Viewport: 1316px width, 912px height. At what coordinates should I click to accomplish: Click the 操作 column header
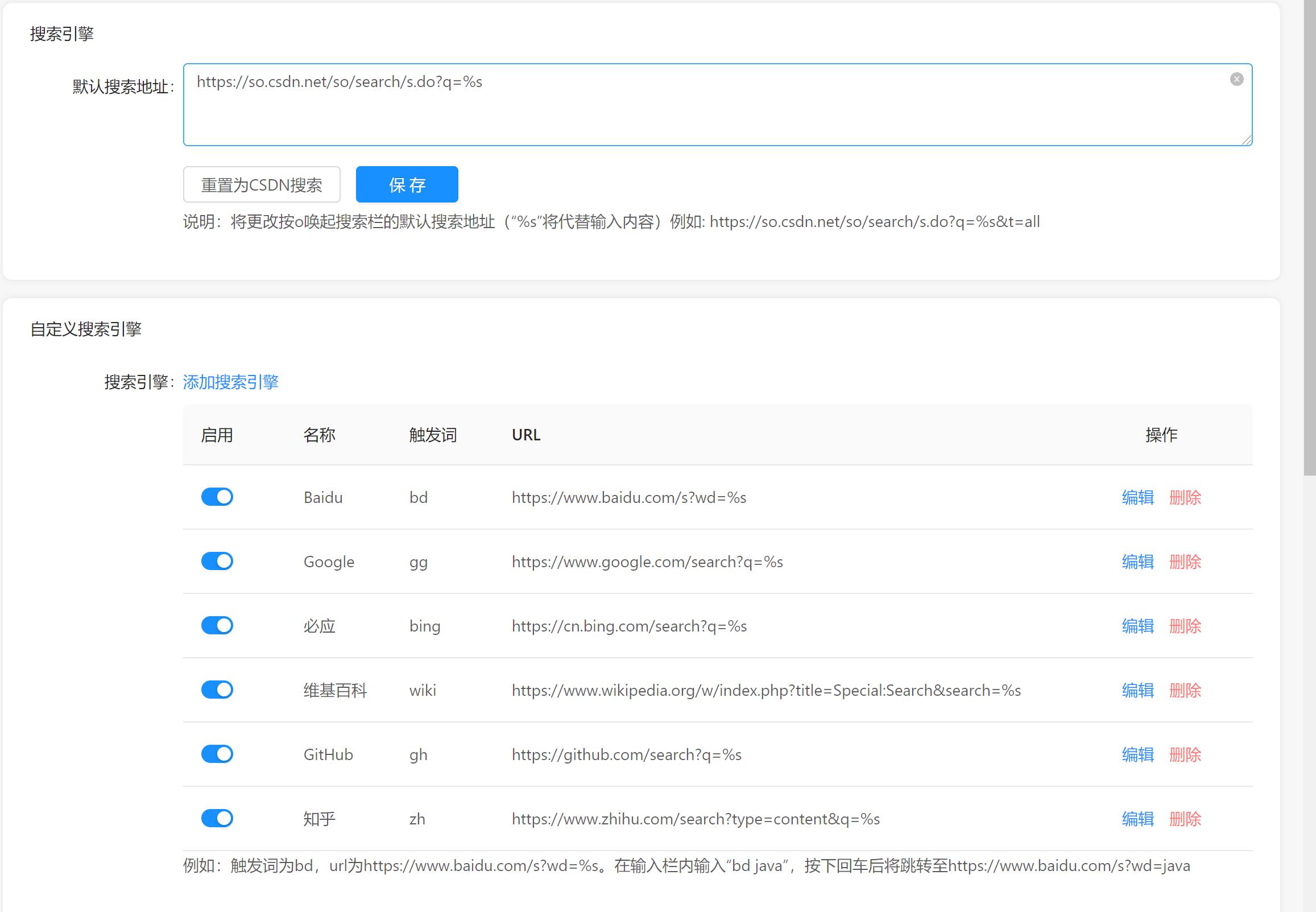click(x=1161, y=435)
